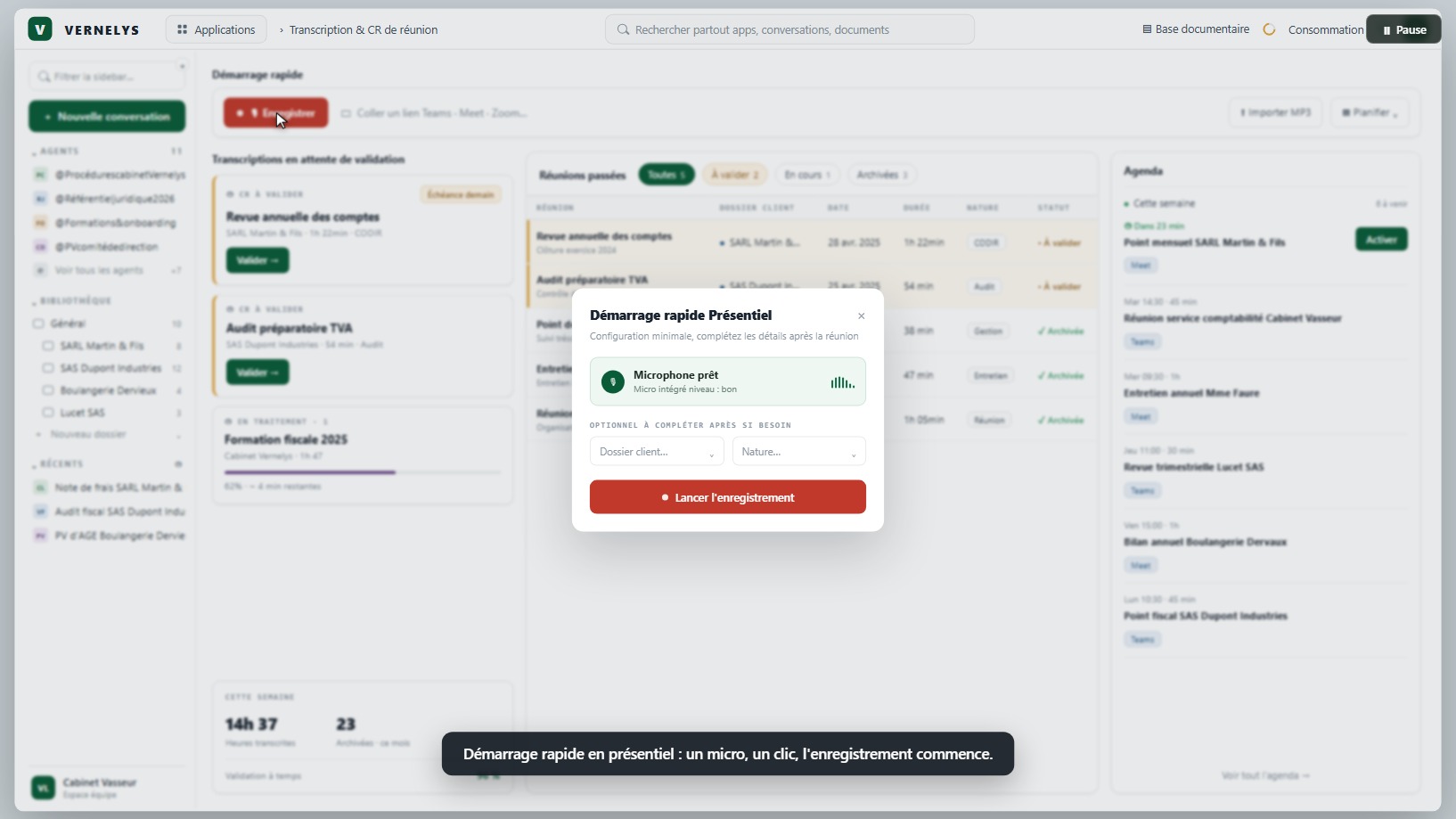Open Consommation

[x=1326, y=29]
